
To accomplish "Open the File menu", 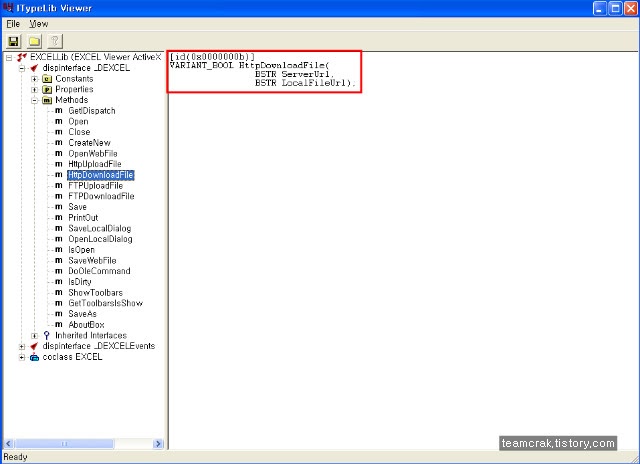I will coord(13,24).
